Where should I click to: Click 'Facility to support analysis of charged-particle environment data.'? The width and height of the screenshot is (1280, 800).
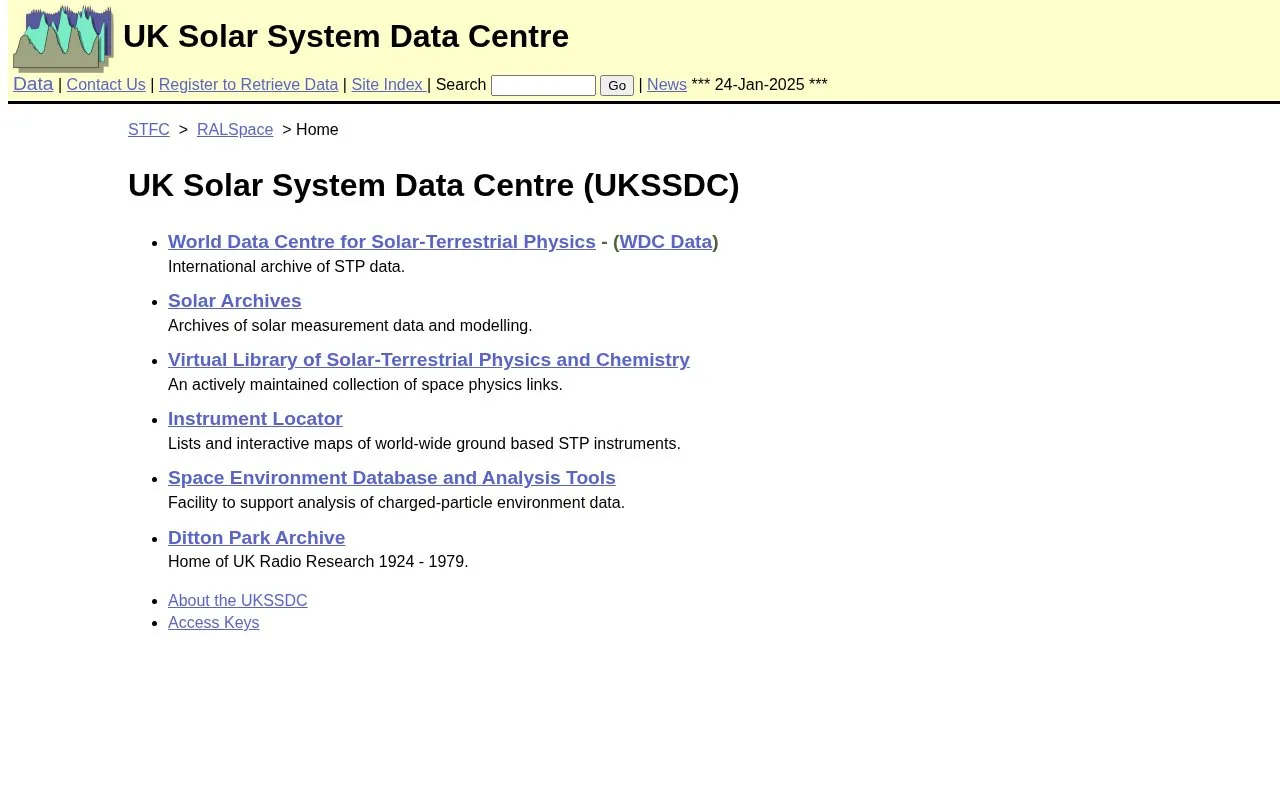tap(396, 503)
